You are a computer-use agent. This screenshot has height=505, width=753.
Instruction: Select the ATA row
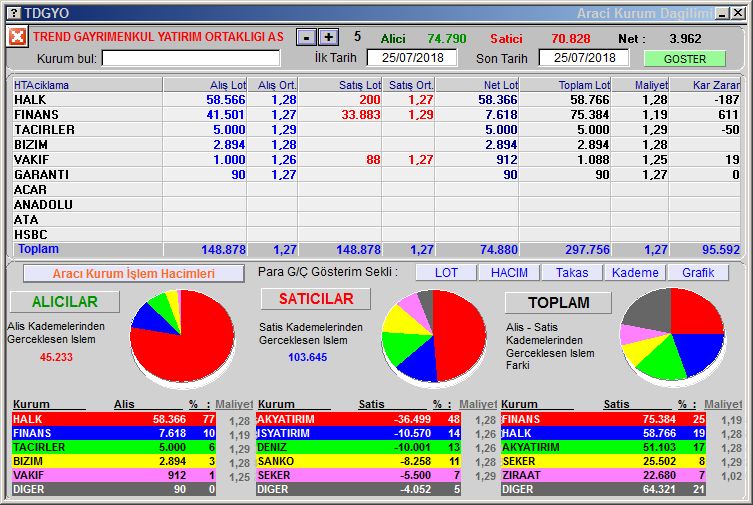click(x=376, y=219)
